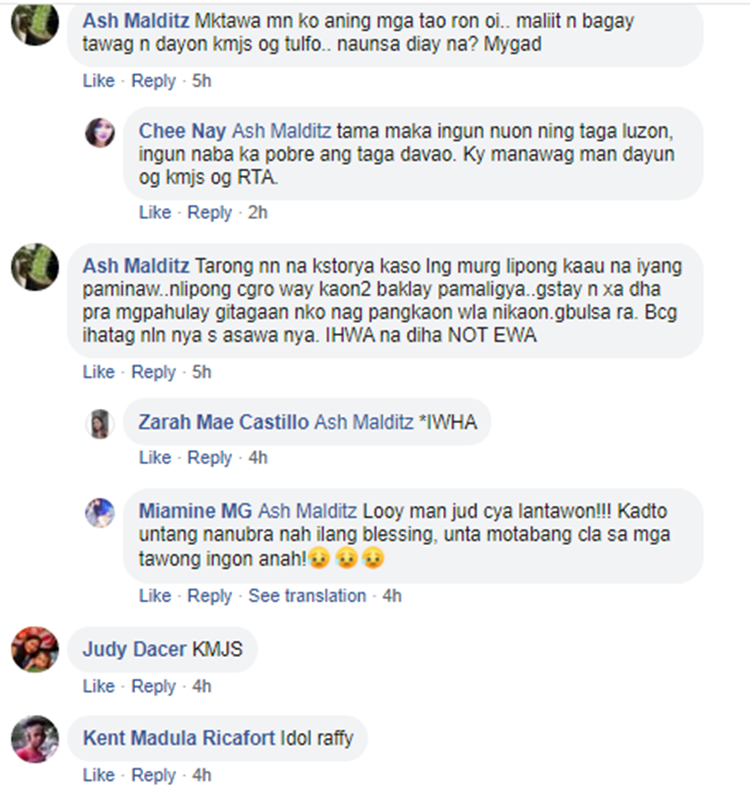Reply to Zarah Mae Castillo's comment

tap(210, 458)
